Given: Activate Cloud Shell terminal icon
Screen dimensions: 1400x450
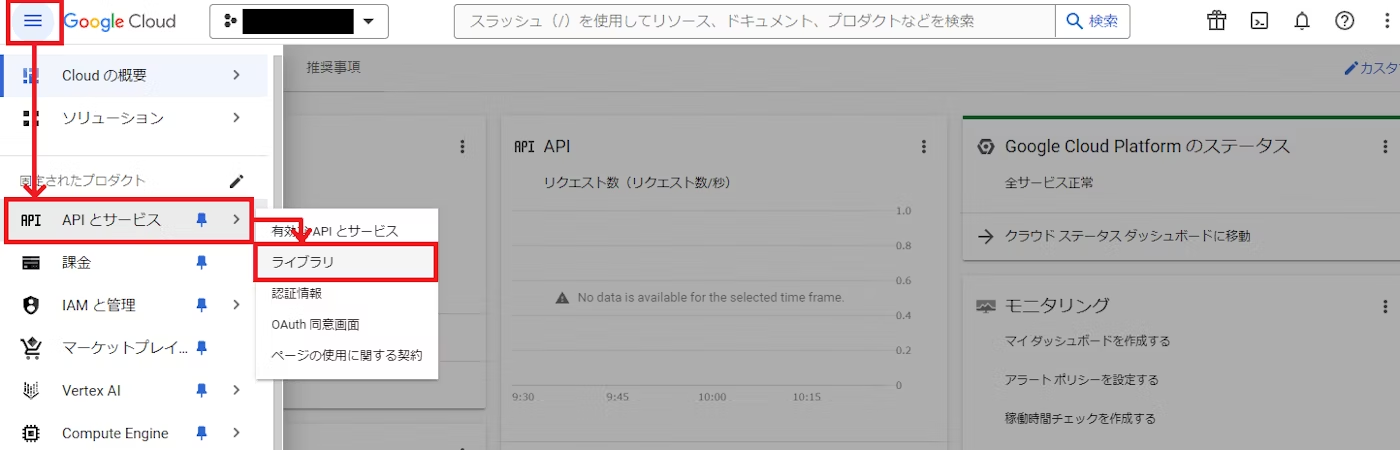Looking at the screenshot, I should point(1259,21).
